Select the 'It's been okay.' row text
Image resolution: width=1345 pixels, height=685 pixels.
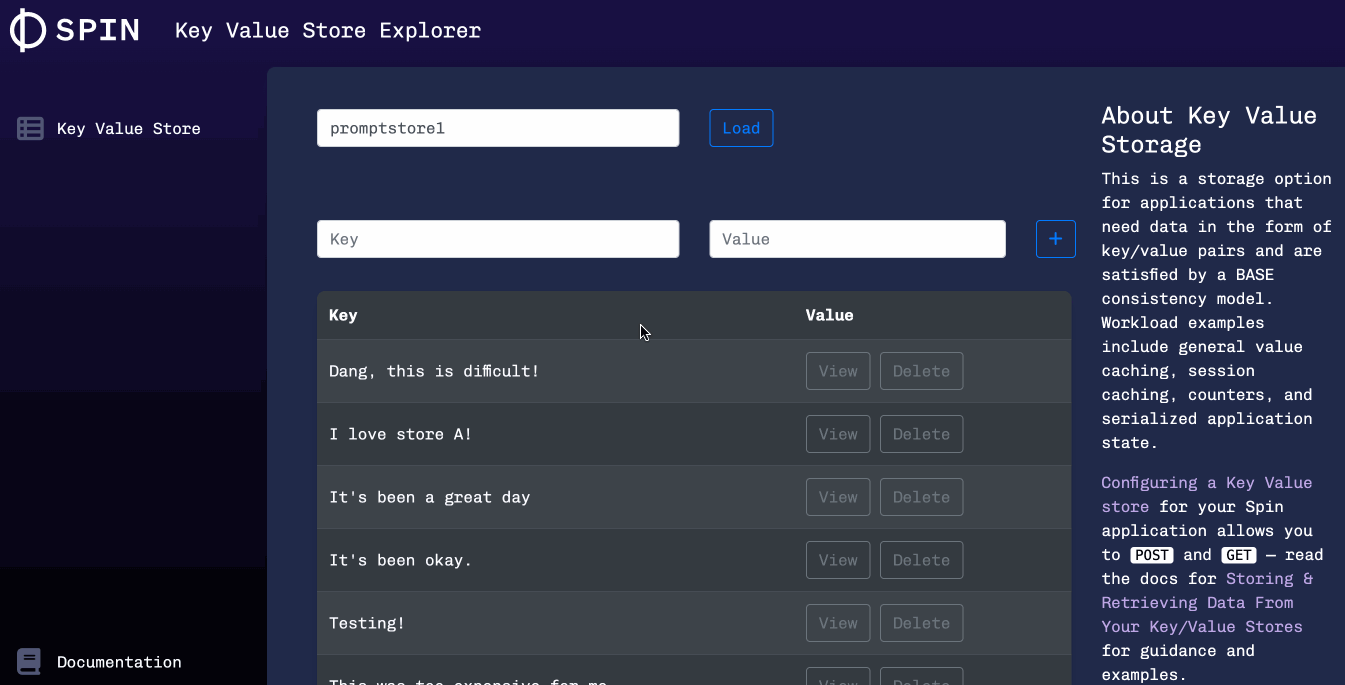(400, 560)
